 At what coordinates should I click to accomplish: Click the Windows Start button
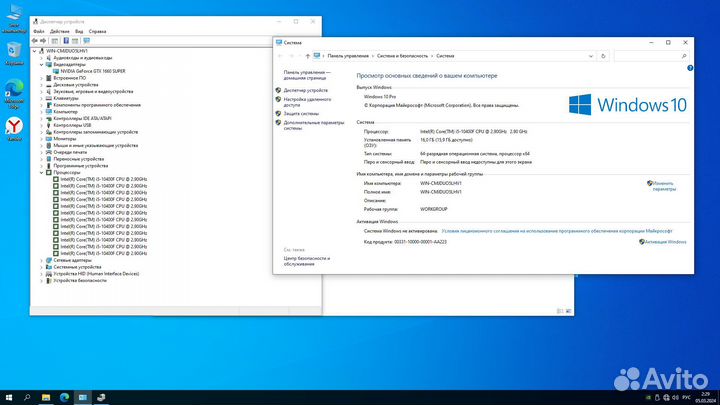9,398
